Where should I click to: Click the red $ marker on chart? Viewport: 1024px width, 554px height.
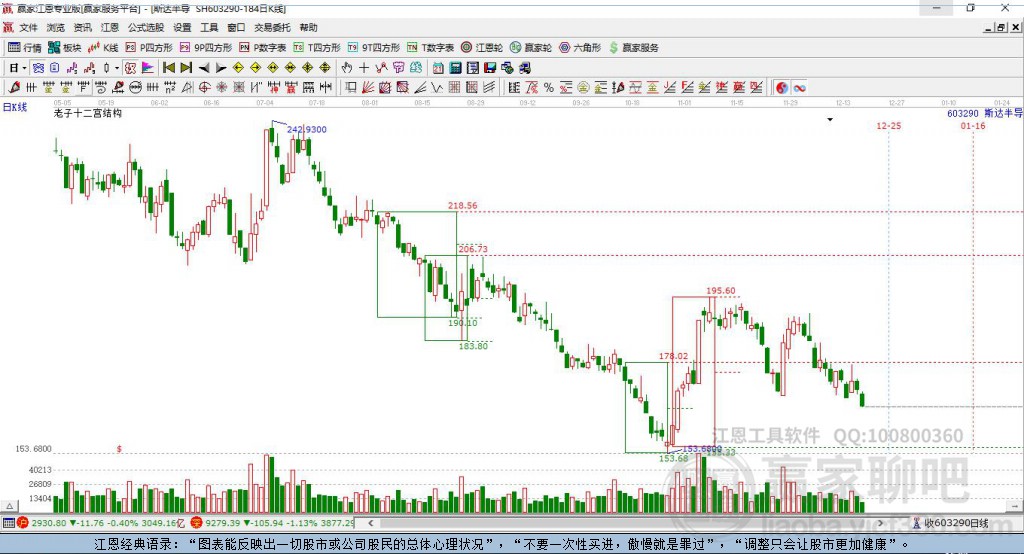(119, 449)
